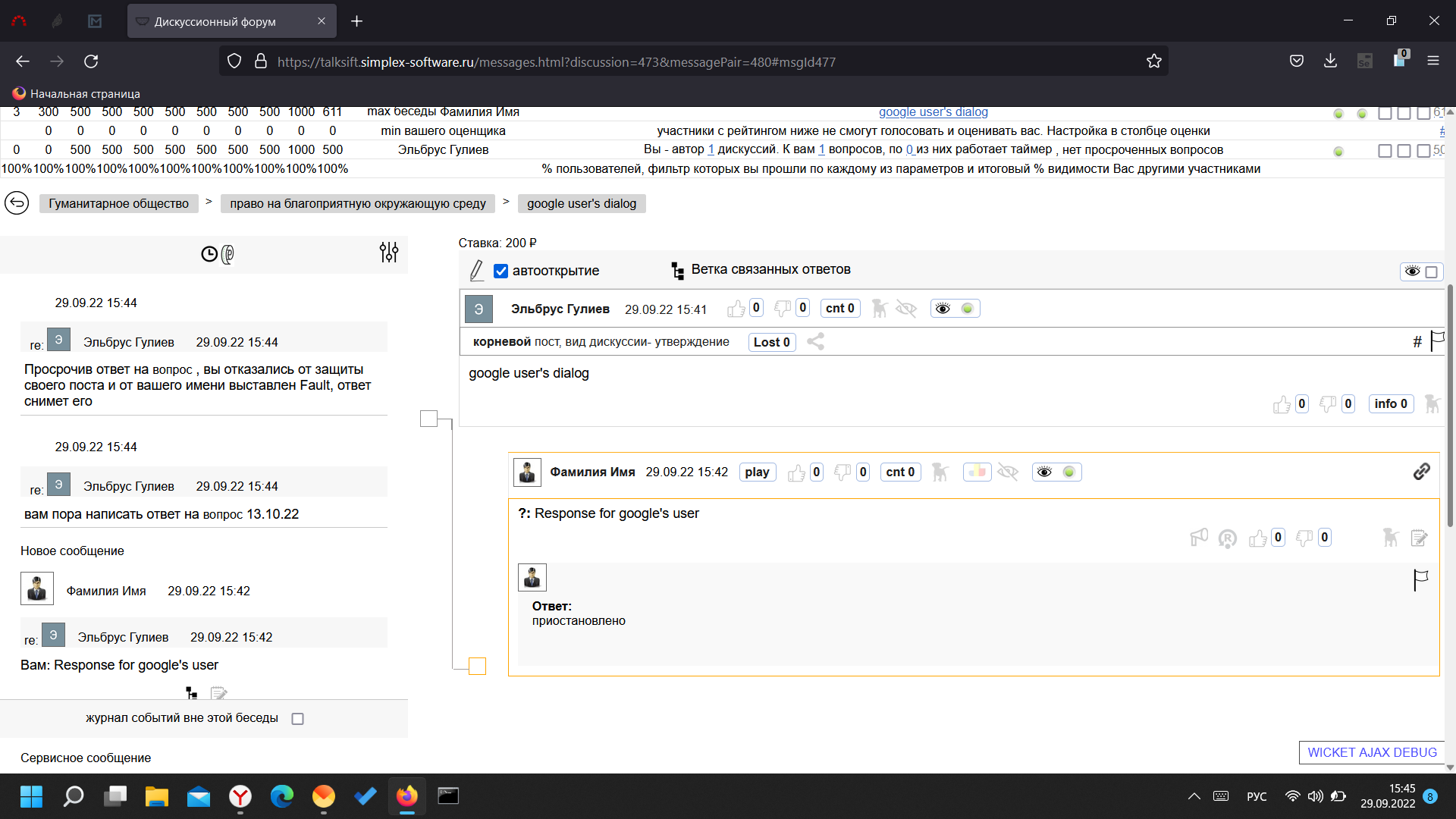Open Windows Start menu
The height and width of the screenshot is (819, 1456).
(31, 796)
